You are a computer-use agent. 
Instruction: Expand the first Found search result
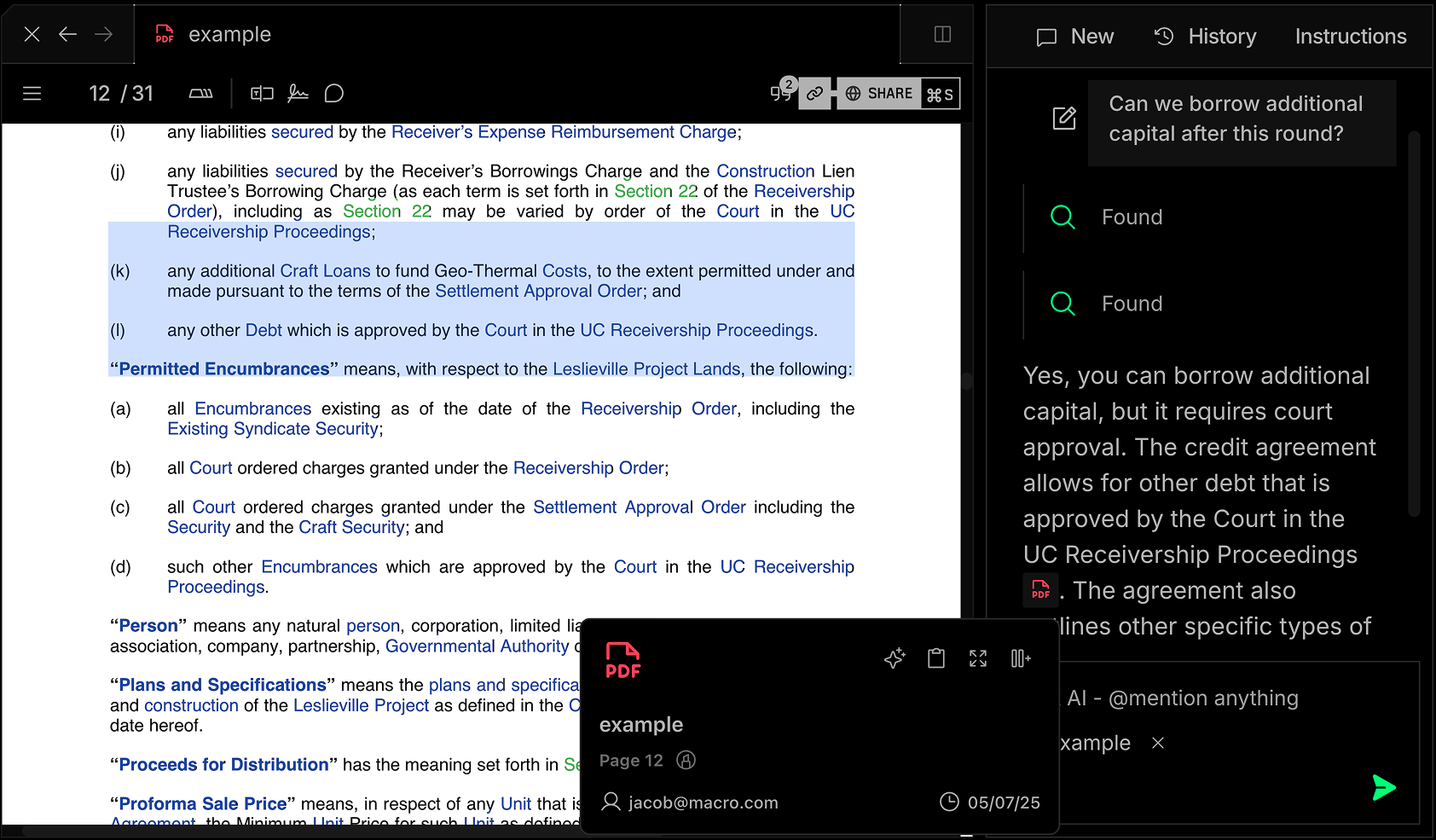pyautogui.click(x=1131, y=217)
